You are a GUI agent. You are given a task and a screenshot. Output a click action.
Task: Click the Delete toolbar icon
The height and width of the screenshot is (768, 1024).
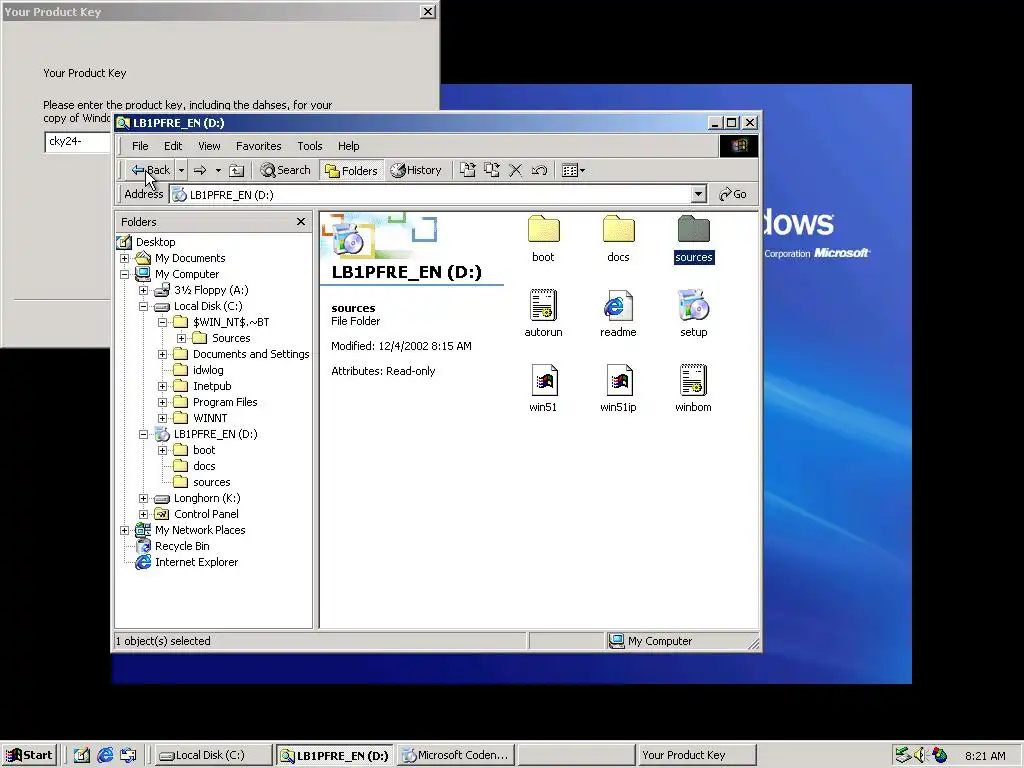[x=515, y=170]
